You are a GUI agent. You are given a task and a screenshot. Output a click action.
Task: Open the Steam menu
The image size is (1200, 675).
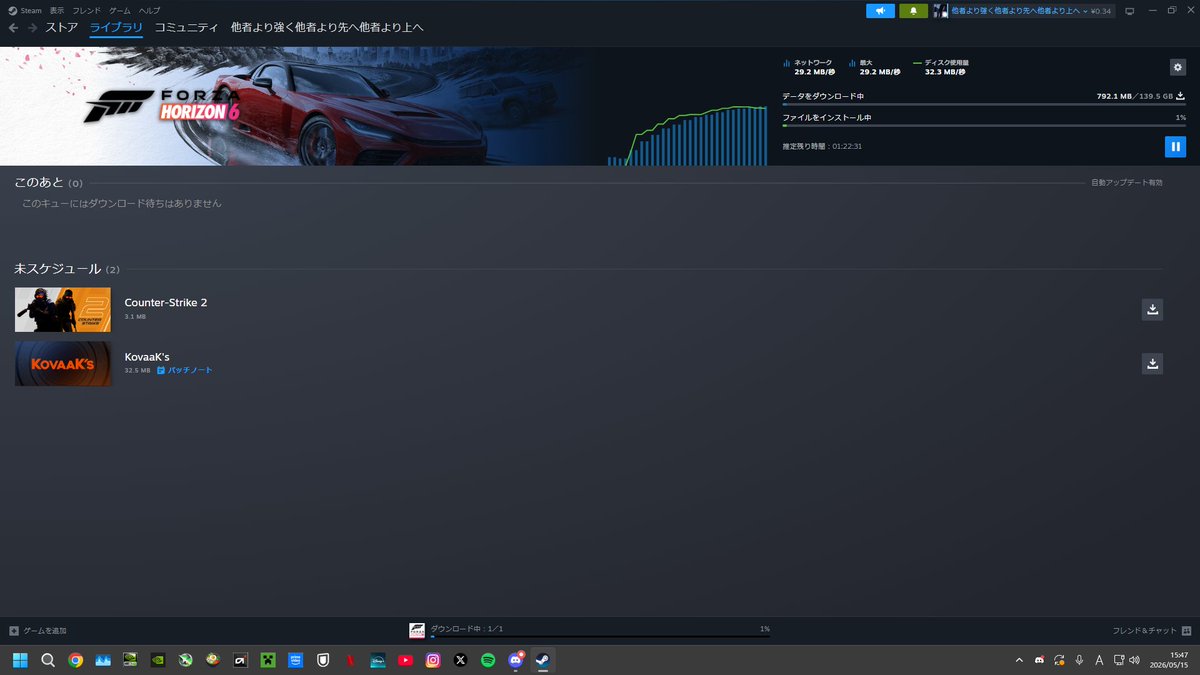pos(25,10)
